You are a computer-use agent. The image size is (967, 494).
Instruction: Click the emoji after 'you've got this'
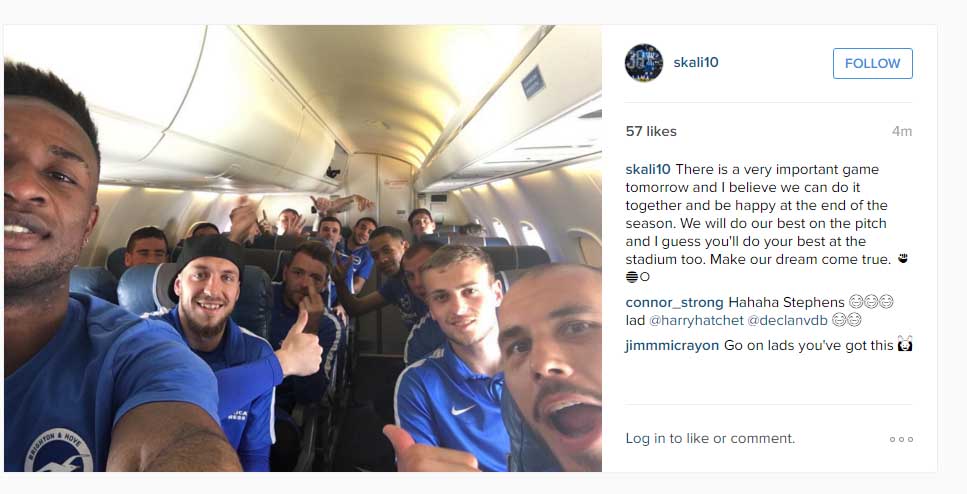905,344
